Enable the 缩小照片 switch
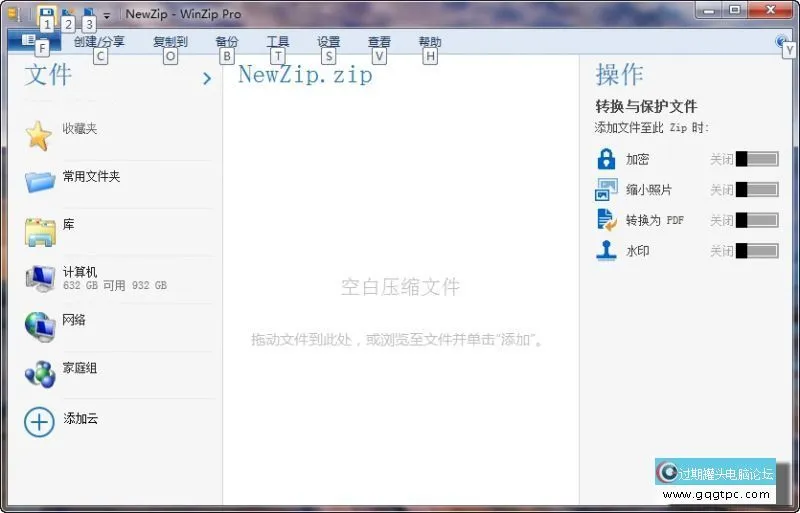Image resolution: width=800 pixels, height=513 pixels. (x=756, y=190)
